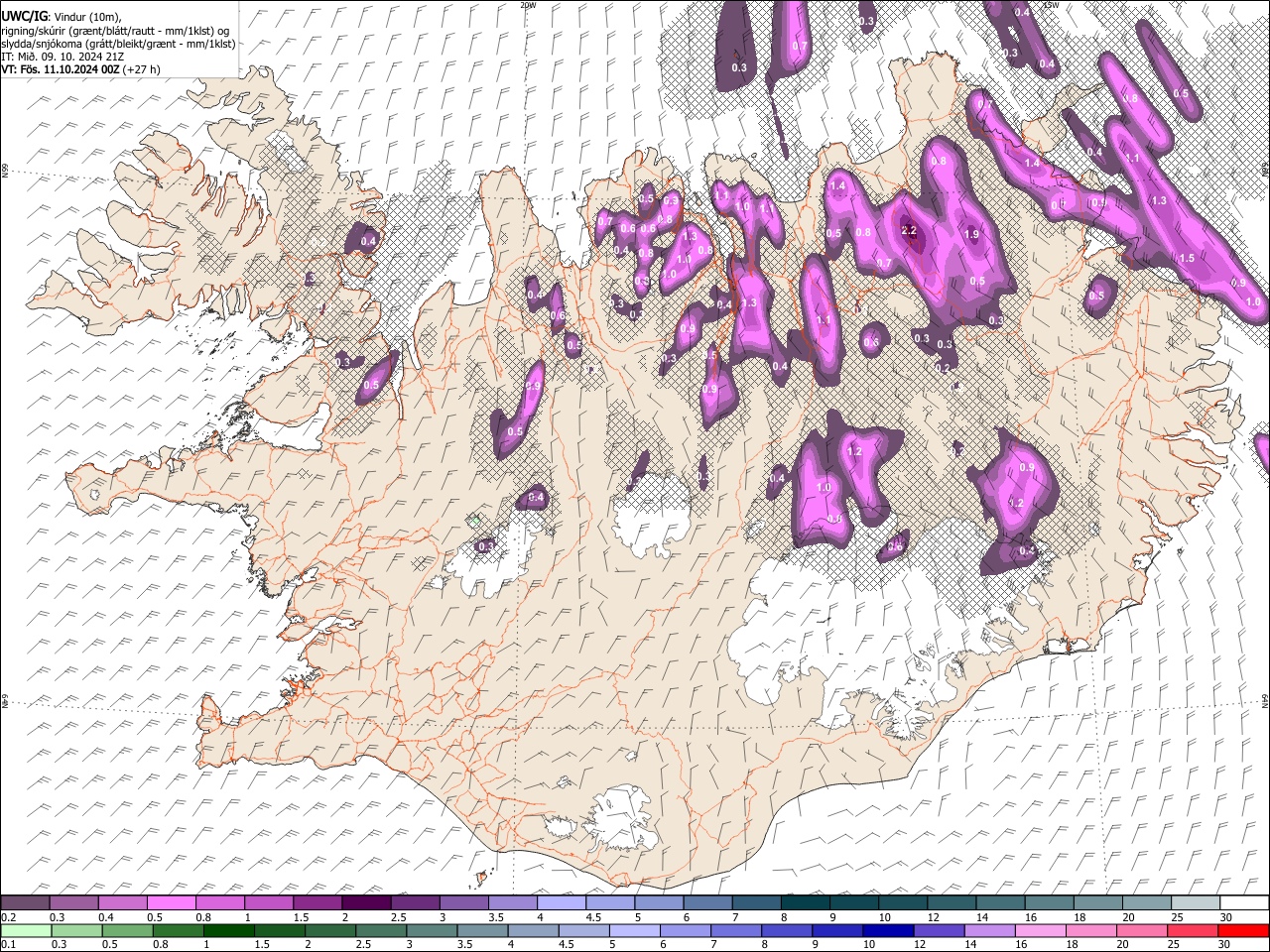The width and height of the screenshot is (1270, 952).
Task: Click the "0.1" label under the rain scale
Action: click(x=8, y=944)
